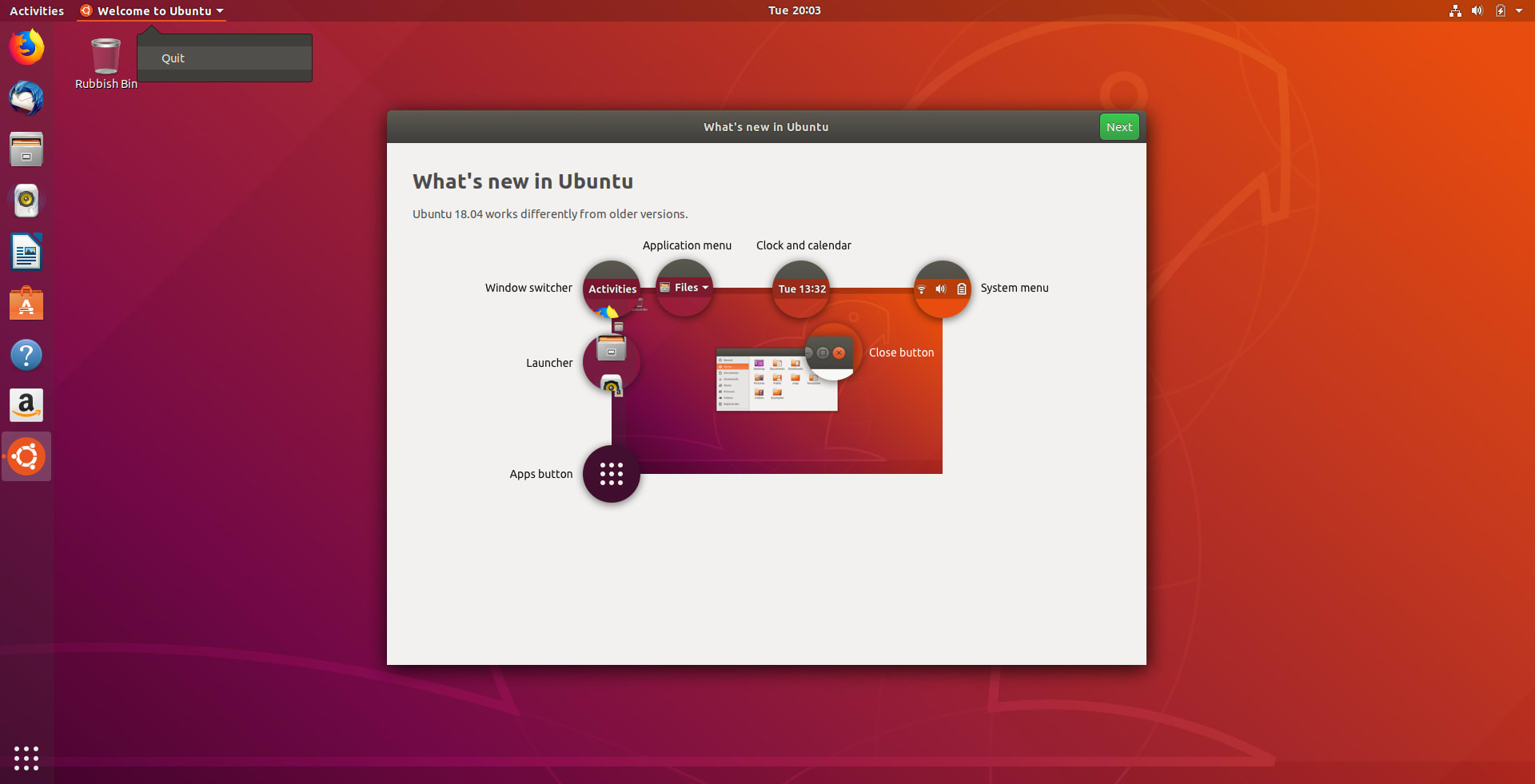The height and width of the screenshot is (784, 1535).
Task: Open the Activities overview in top bar
Action: coord(37,10)
